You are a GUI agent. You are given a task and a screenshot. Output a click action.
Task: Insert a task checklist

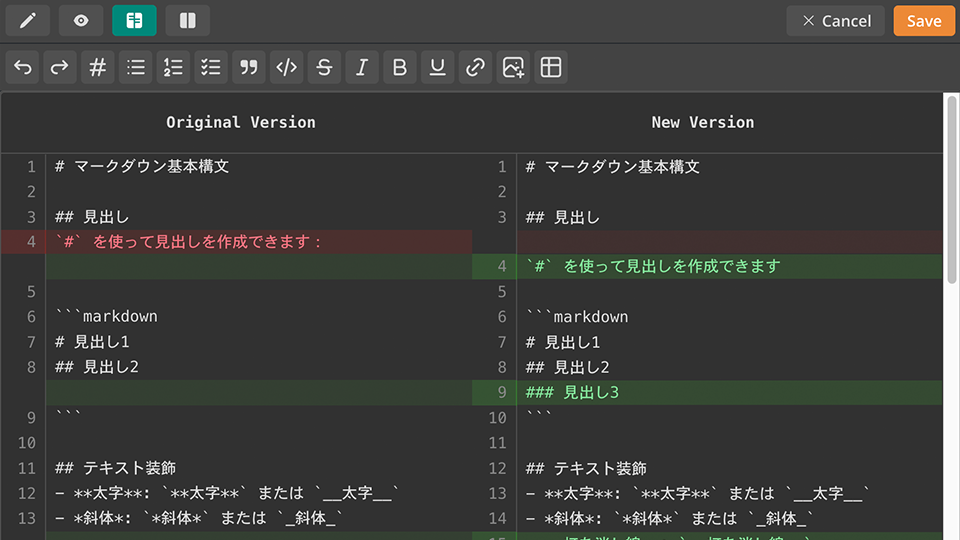point(211,67)
